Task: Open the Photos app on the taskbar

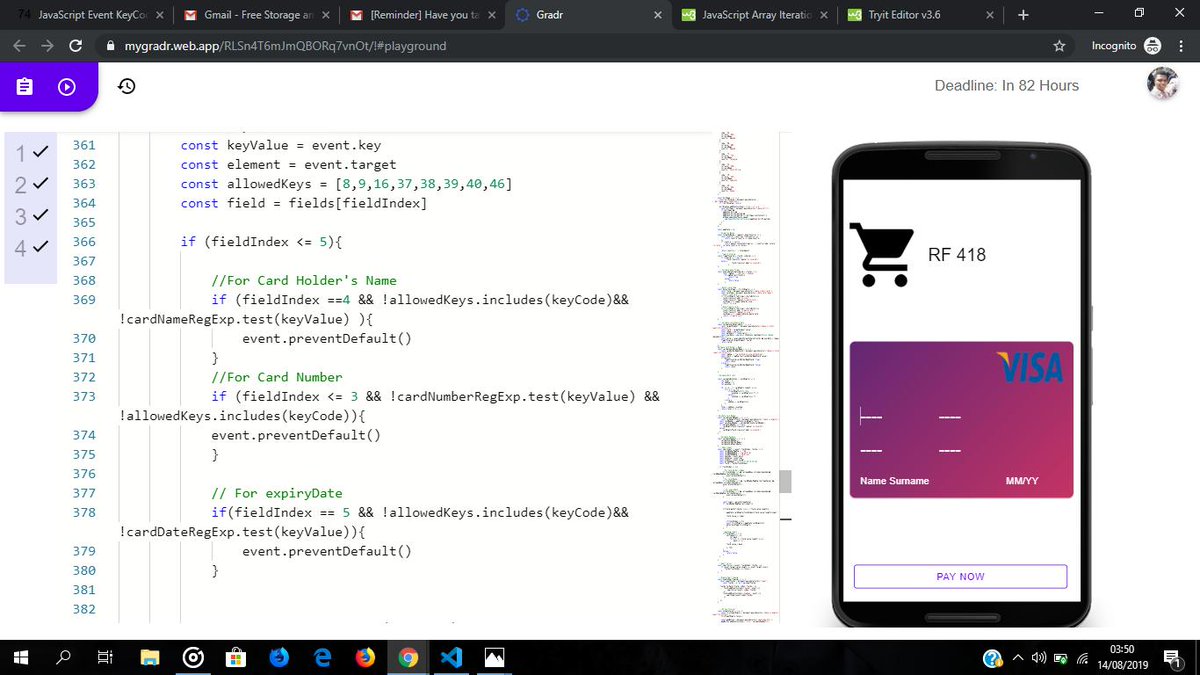Action: [494, 657]
